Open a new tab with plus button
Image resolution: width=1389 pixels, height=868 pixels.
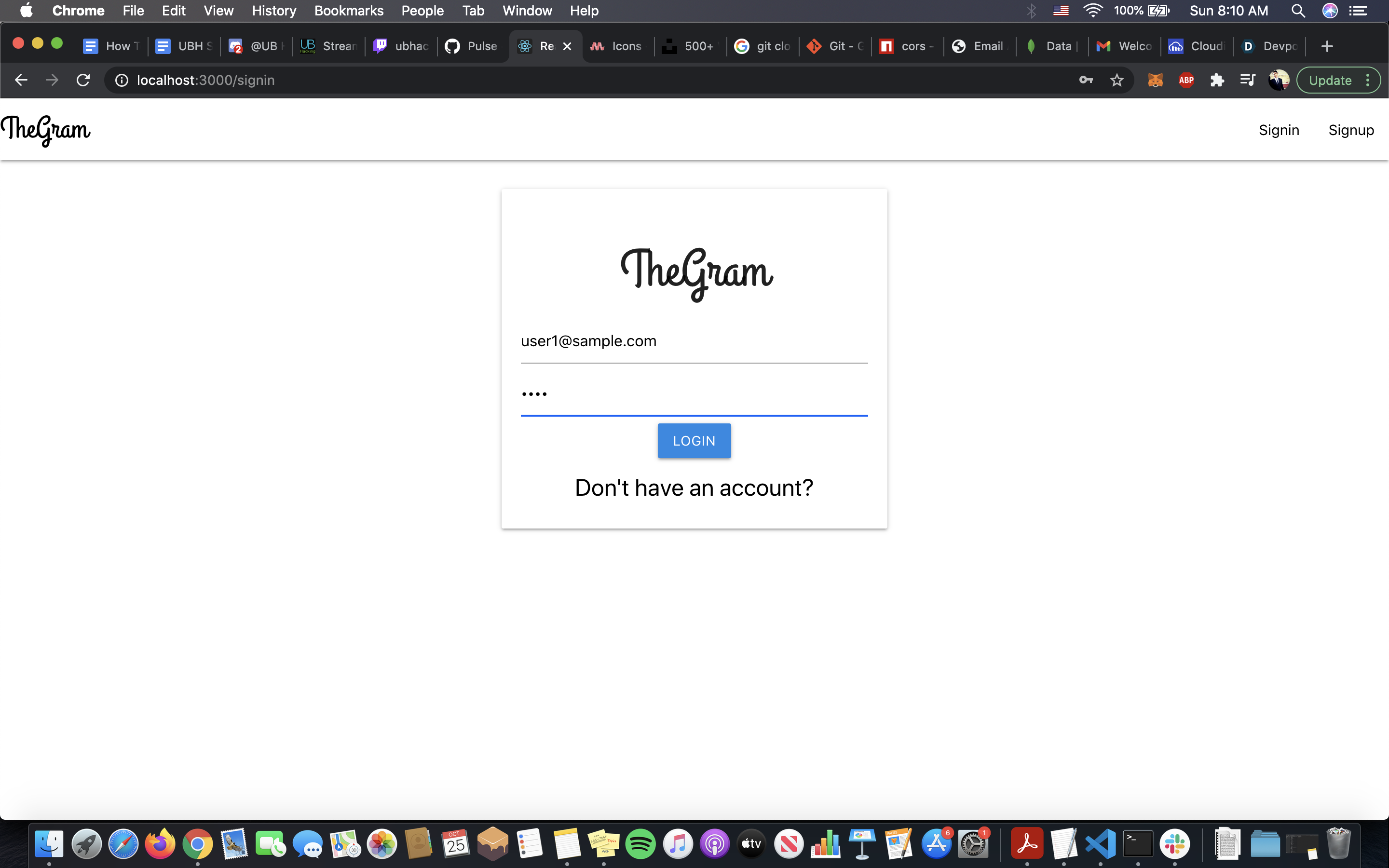pyautogui.click(x=1326, y=46)
